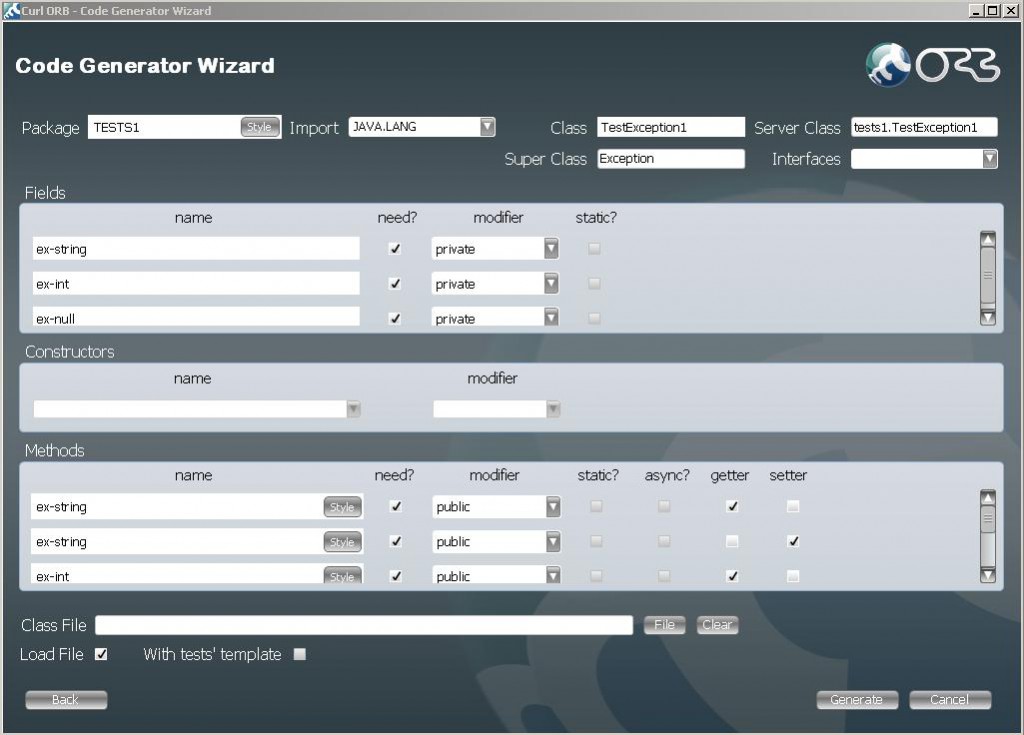The width and height of the screenshot is (1024, 735).
Task: Click the Fields scrollbar up arrow
Action: point(988,240)
